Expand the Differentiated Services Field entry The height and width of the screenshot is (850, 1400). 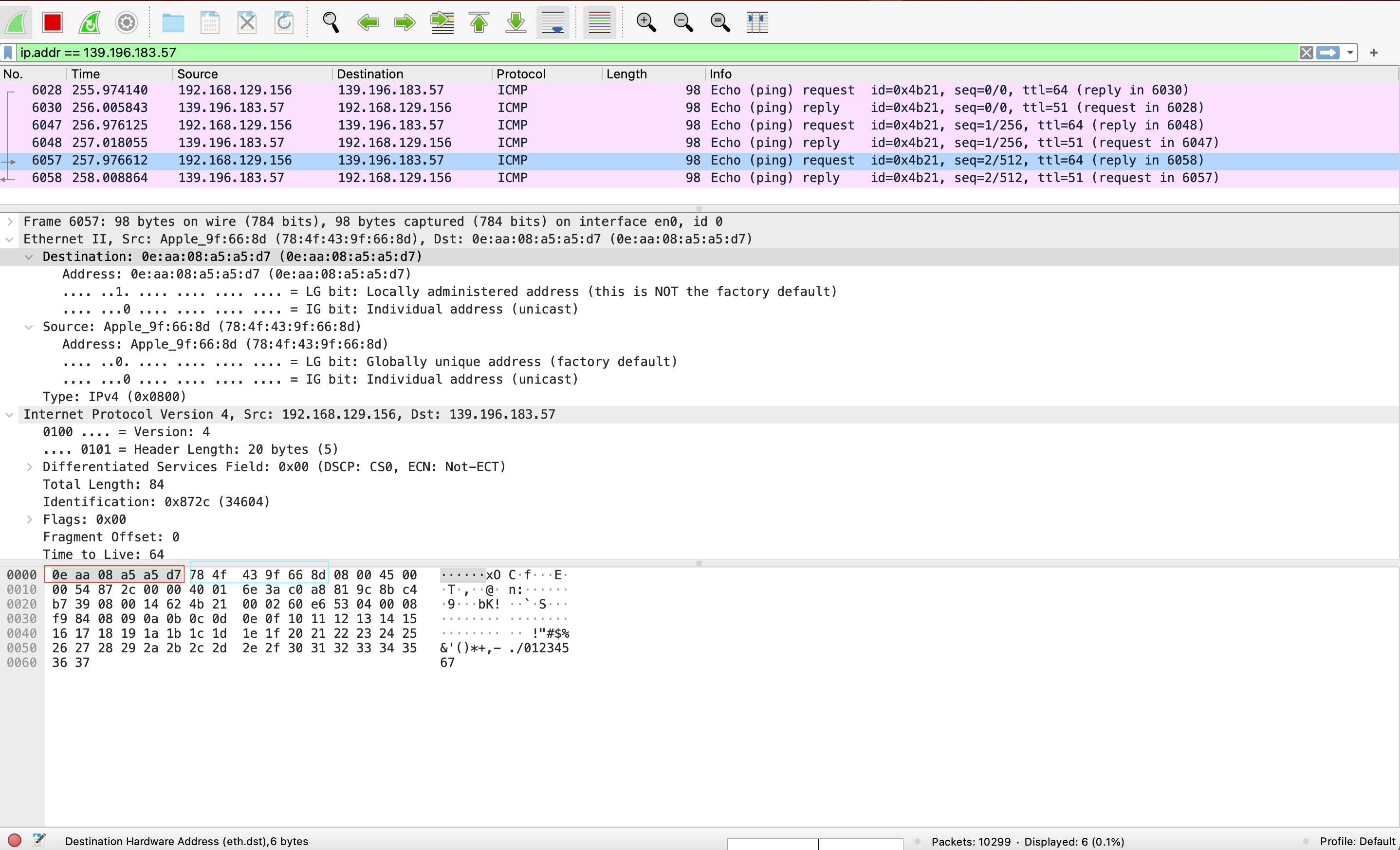[29, 467]
